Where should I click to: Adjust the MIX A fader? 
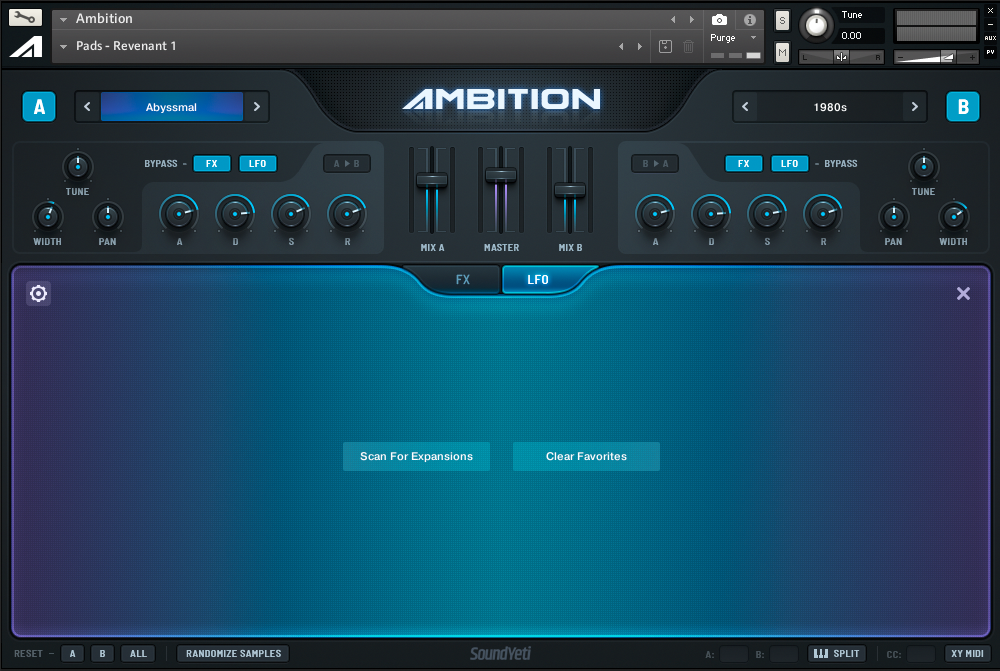(x=432, y=181)
